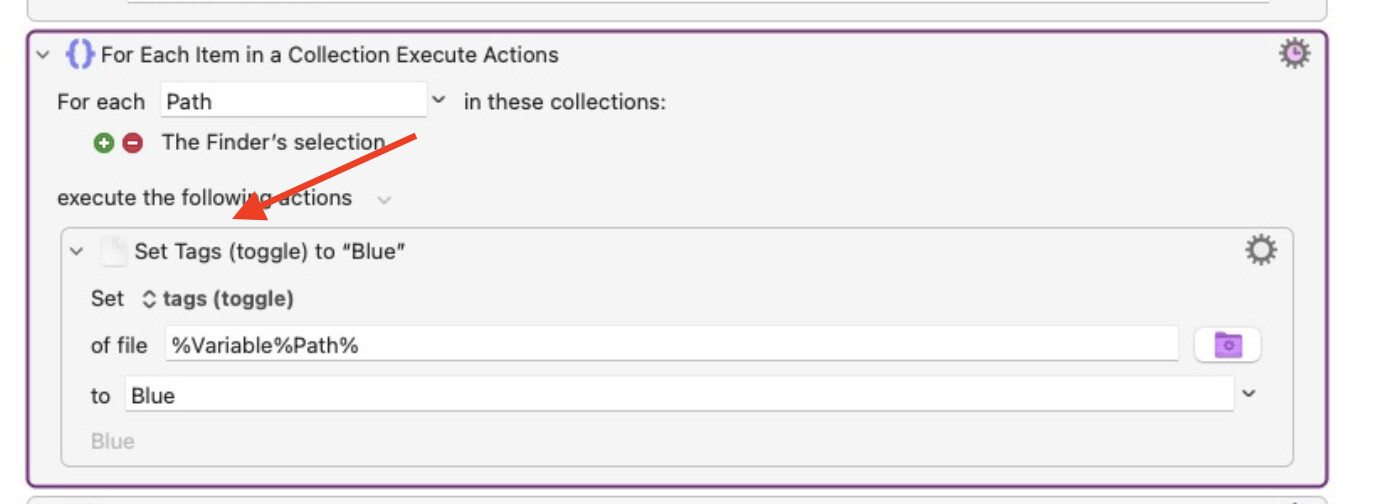This screenshot has height=504, width=1386.
Task: Collapse the For Each Item action
Action: click(42, 55)
